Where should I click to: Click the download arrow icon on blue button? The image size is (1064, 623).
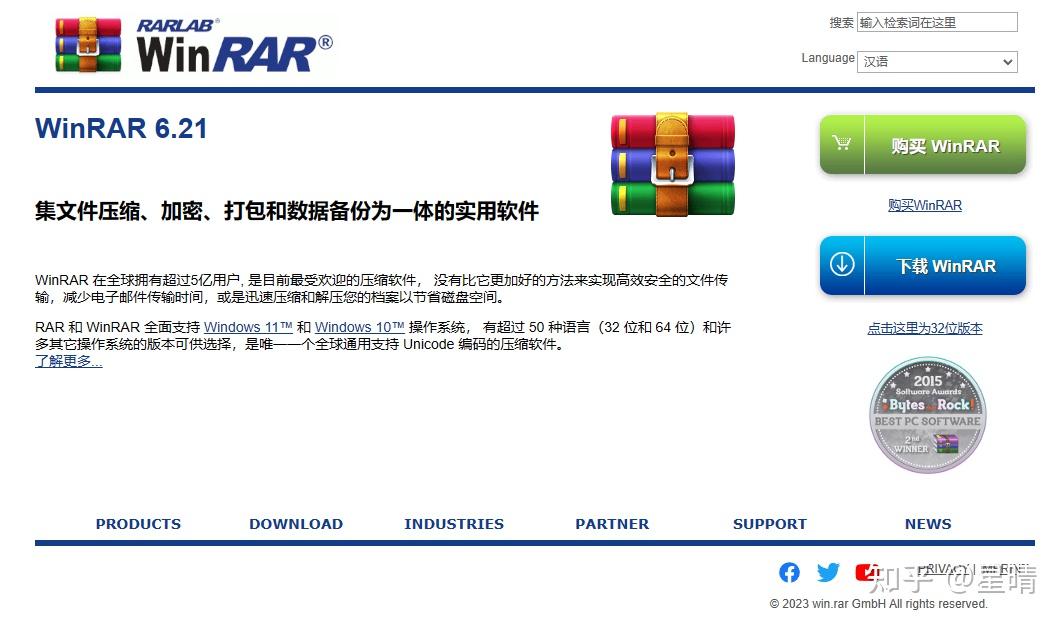coord(841,265)
